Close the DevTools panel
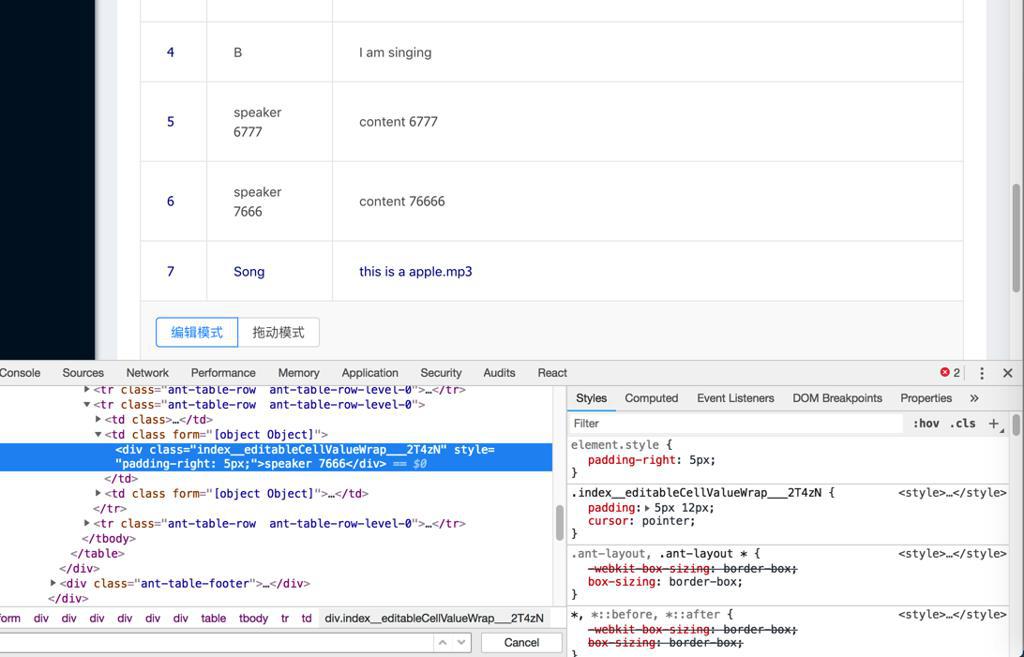 [1007, 373]
